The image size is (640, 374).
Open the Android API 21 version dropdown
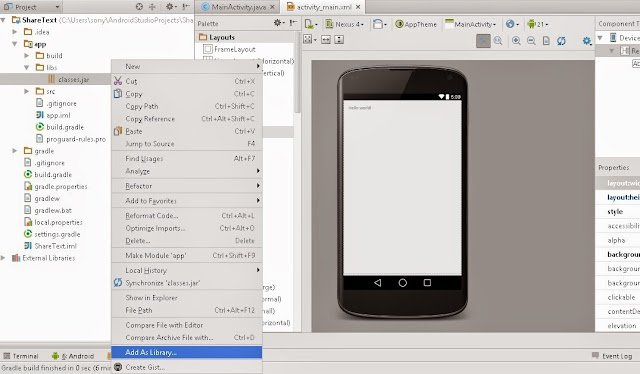(538, 24)
